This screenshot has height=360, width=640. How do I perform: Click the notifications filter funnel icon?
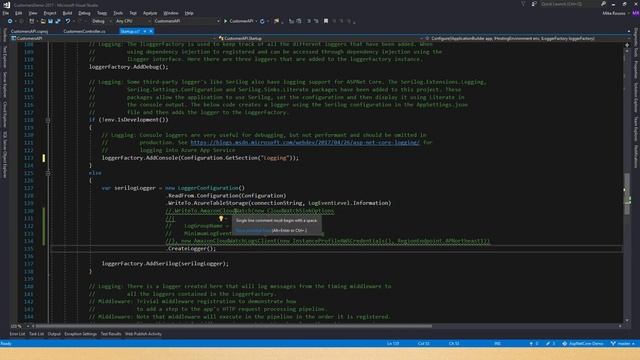[523, 4]
